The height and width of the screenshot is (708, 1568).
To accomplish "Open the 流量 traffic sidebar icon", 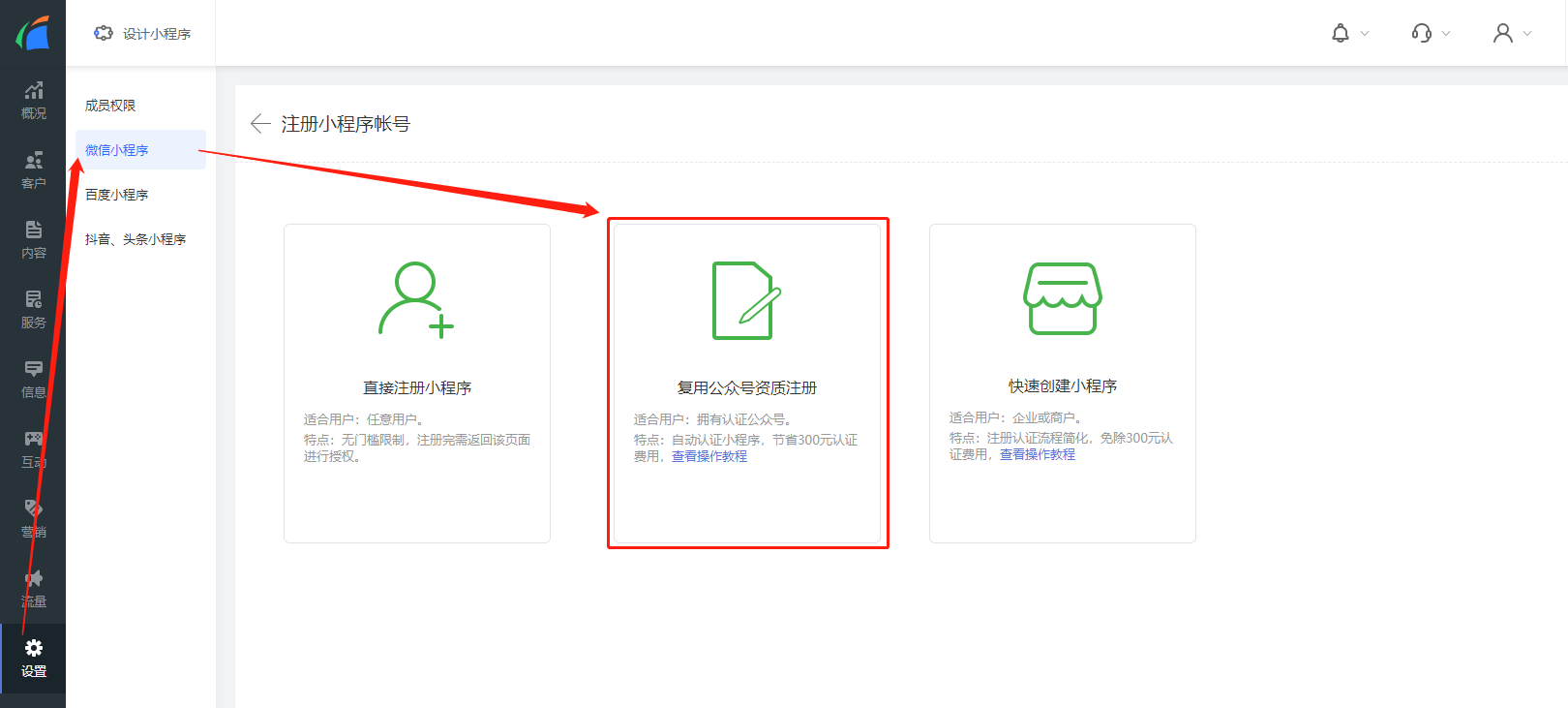I will [x=33, y=589].
